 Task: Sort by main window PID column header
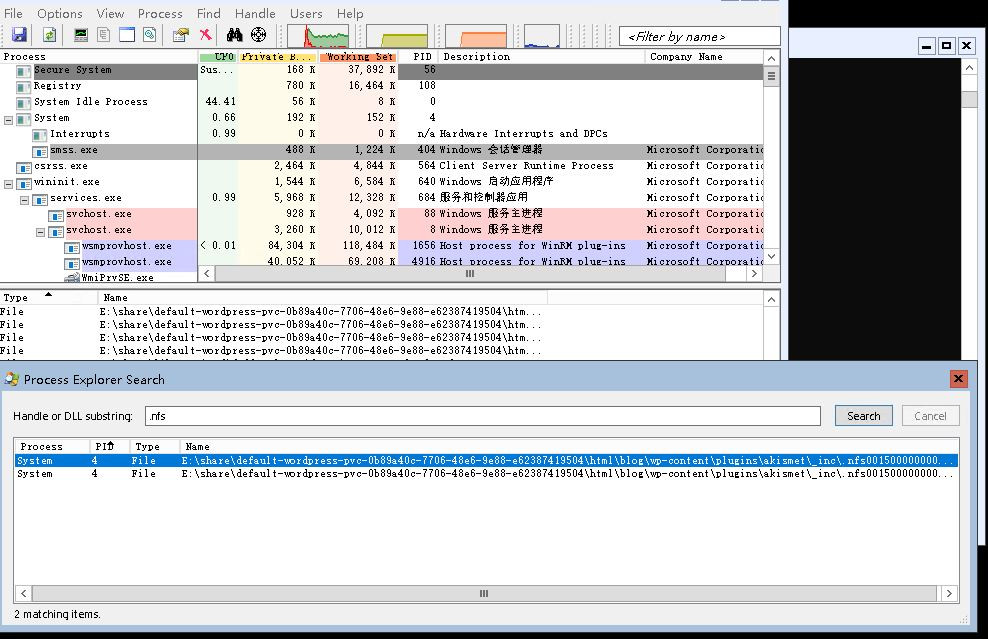(418, 57)
